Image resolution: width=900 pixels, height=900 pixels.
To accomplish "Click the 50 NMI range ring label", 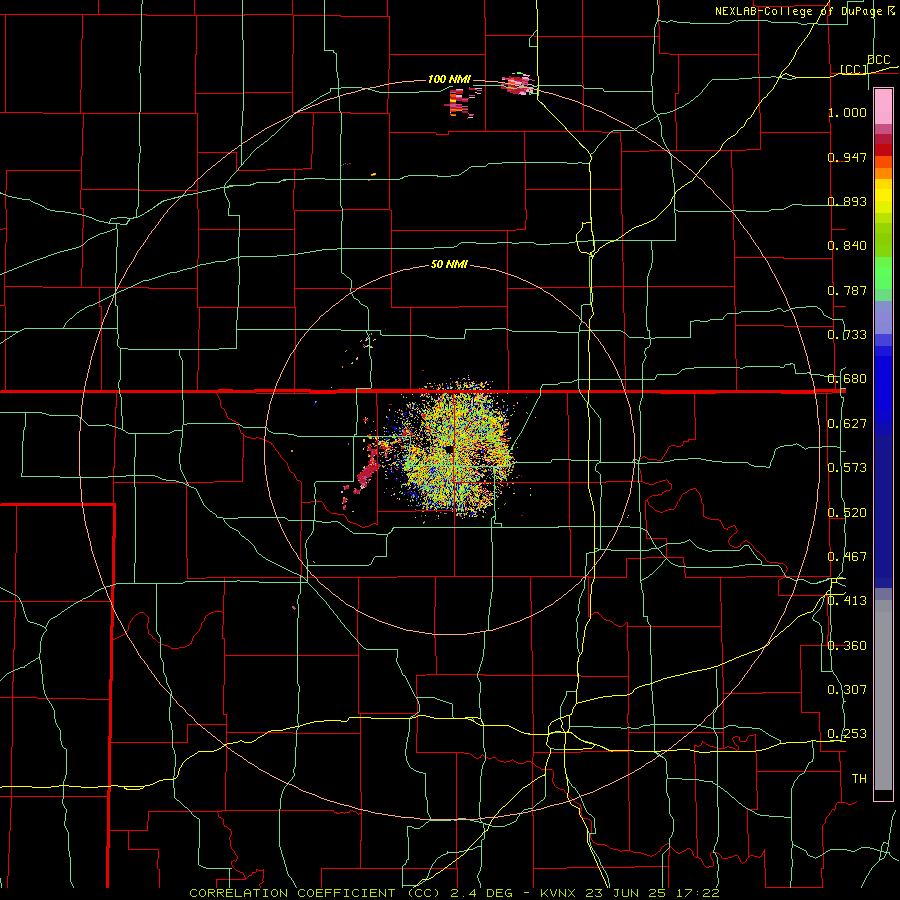I will tap(449, 265).
